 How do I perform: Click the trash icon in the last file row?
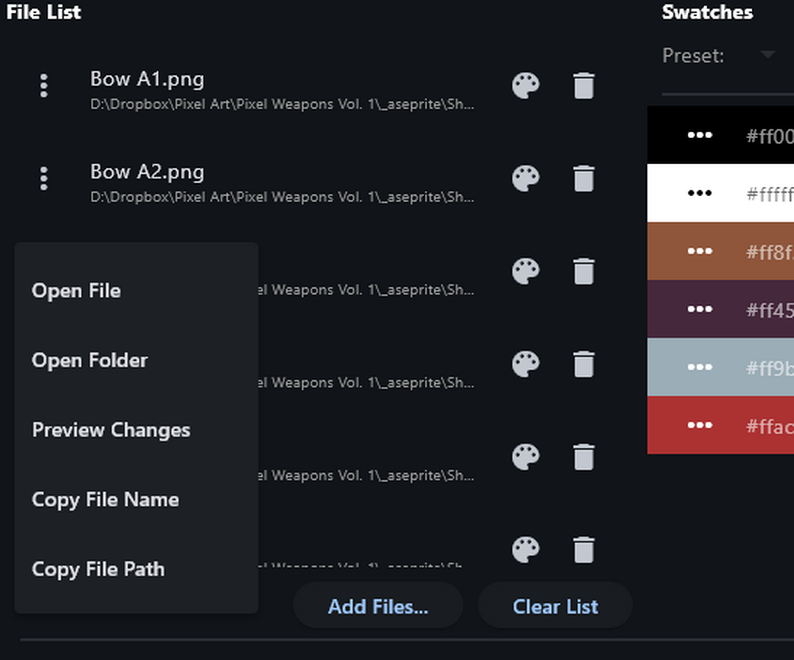click(x=583, y=550)
